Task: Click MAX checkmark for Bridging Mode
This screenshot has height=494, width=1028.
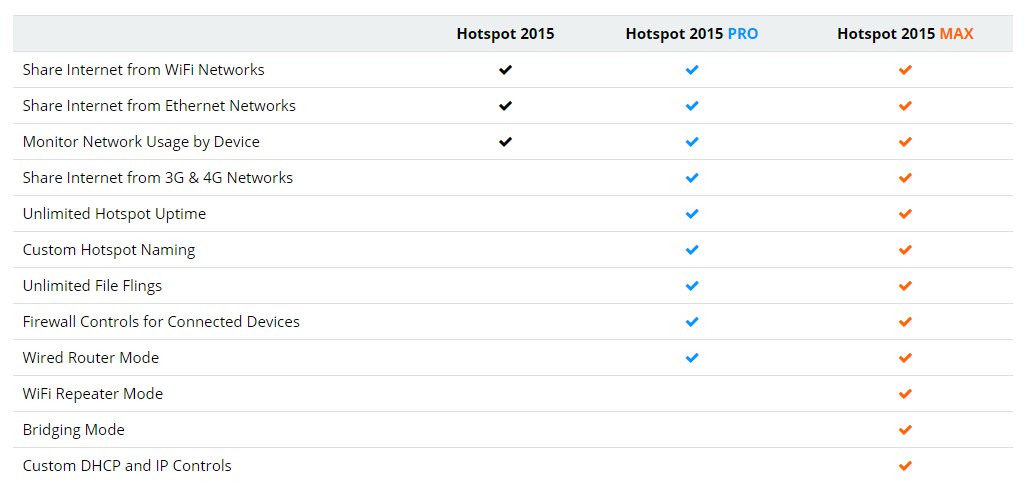Action: click(x=905, y=430)
